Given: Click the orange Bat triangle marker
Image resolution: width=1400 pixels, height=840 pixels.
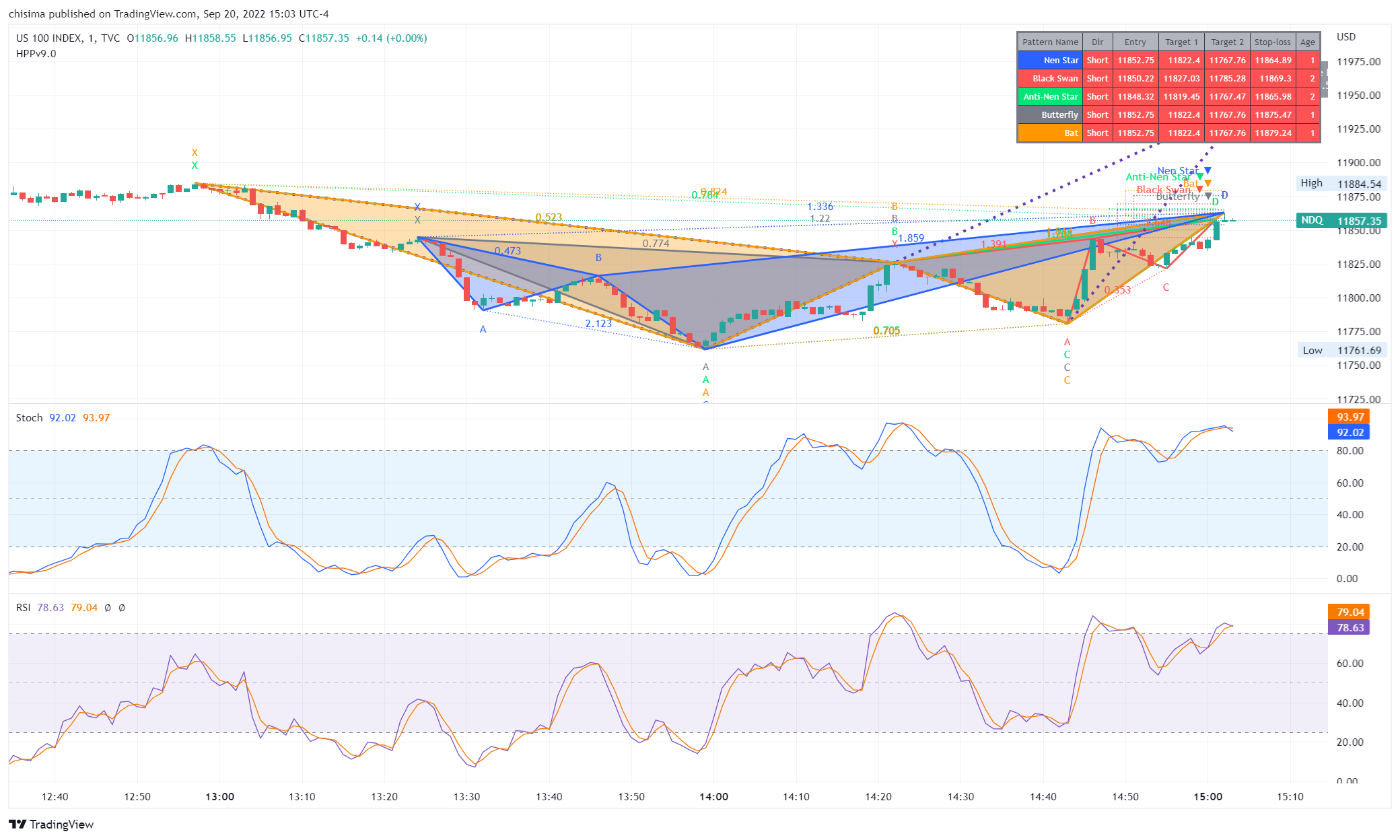Looking at the screenshot, I should click(1208, 183).
